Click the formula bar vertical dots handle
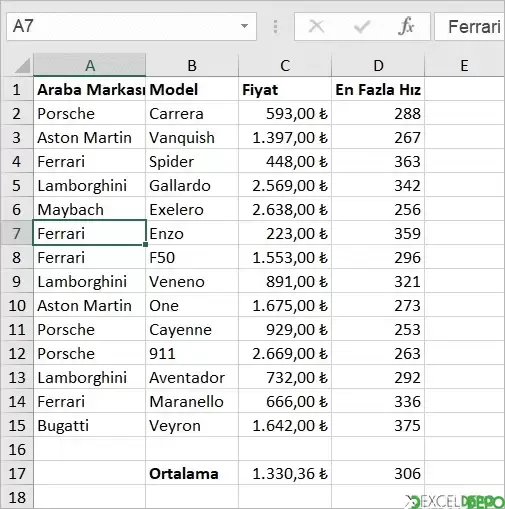 pyautogui.click(x=275, y=27)
